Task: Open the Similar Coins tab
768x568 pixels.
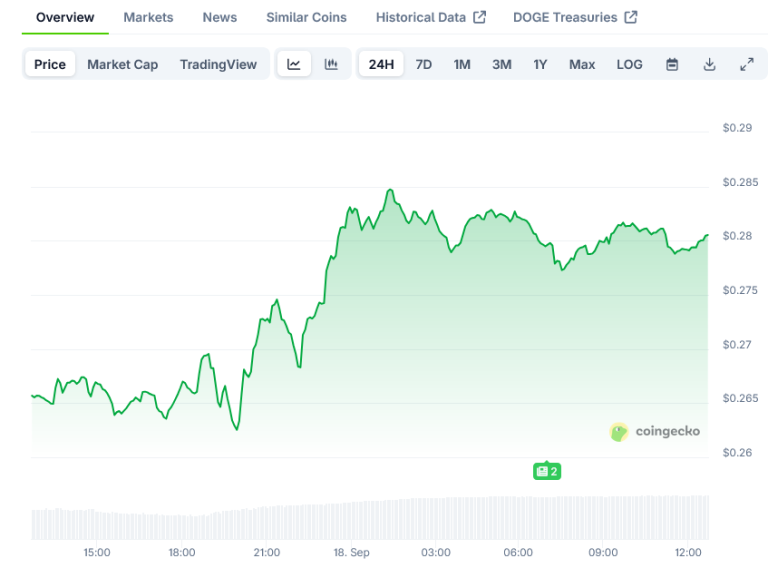Action: point(306,17)
